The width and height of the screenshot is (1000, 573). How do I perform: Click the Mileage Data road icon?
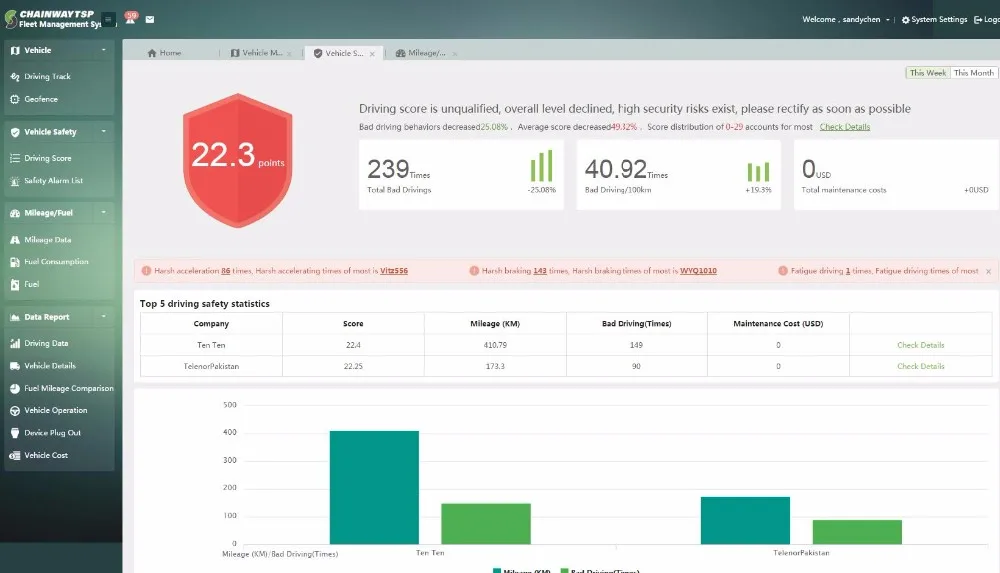15,240
